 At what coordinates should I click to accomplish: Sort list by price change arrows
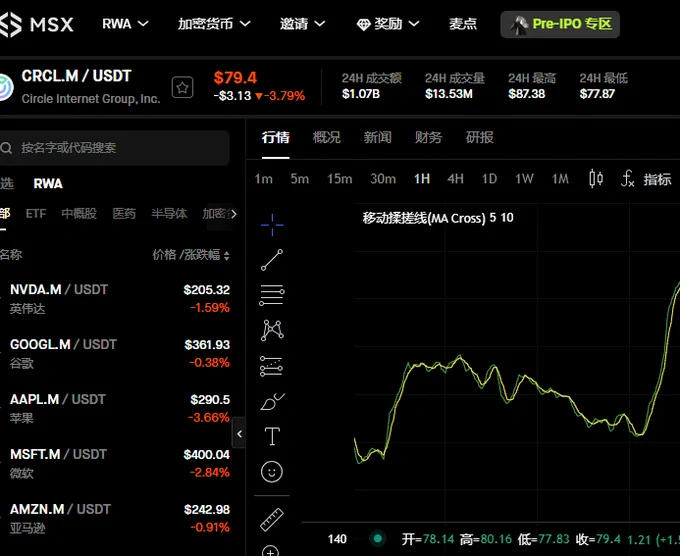[x=226, y=255]
